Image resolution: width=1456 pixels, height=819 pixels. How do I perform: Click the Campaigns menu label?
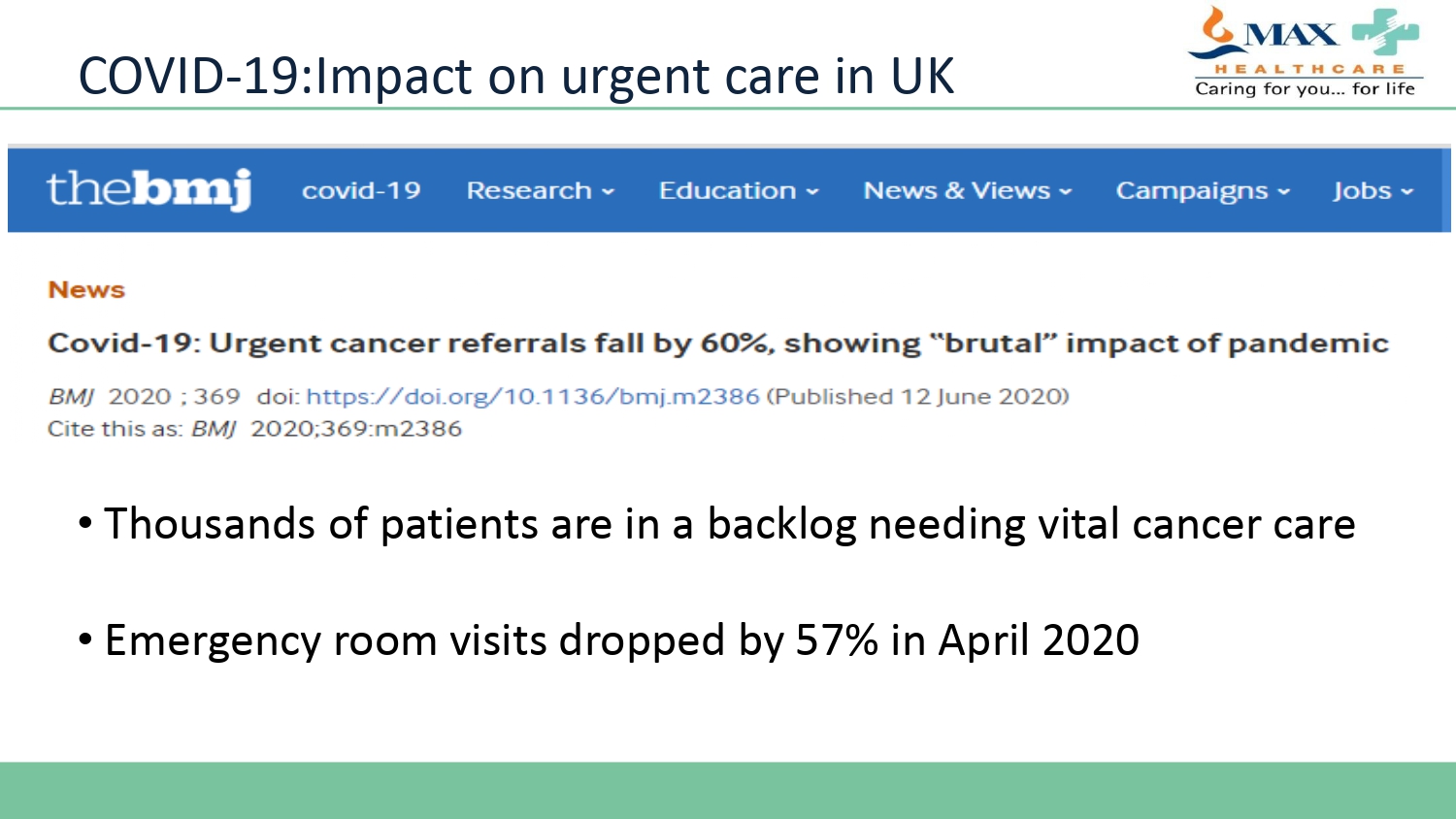click(1191, 190)
